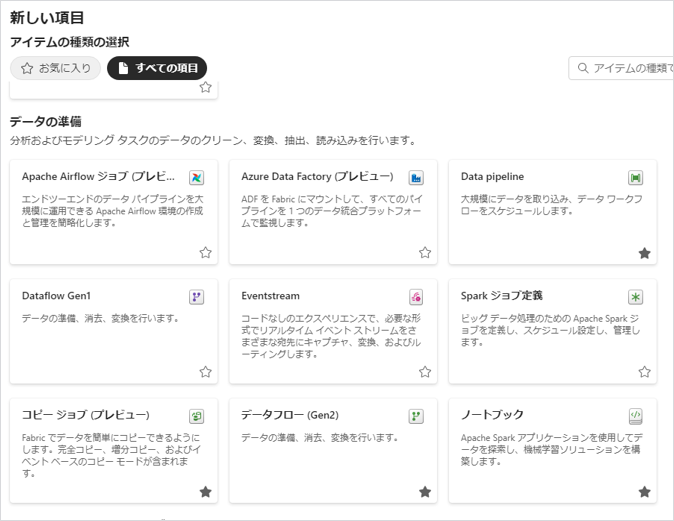The height and width of the screenshot is (521, 674).
Task: Unfavorite the Data pipeline card
Action: 644,253
